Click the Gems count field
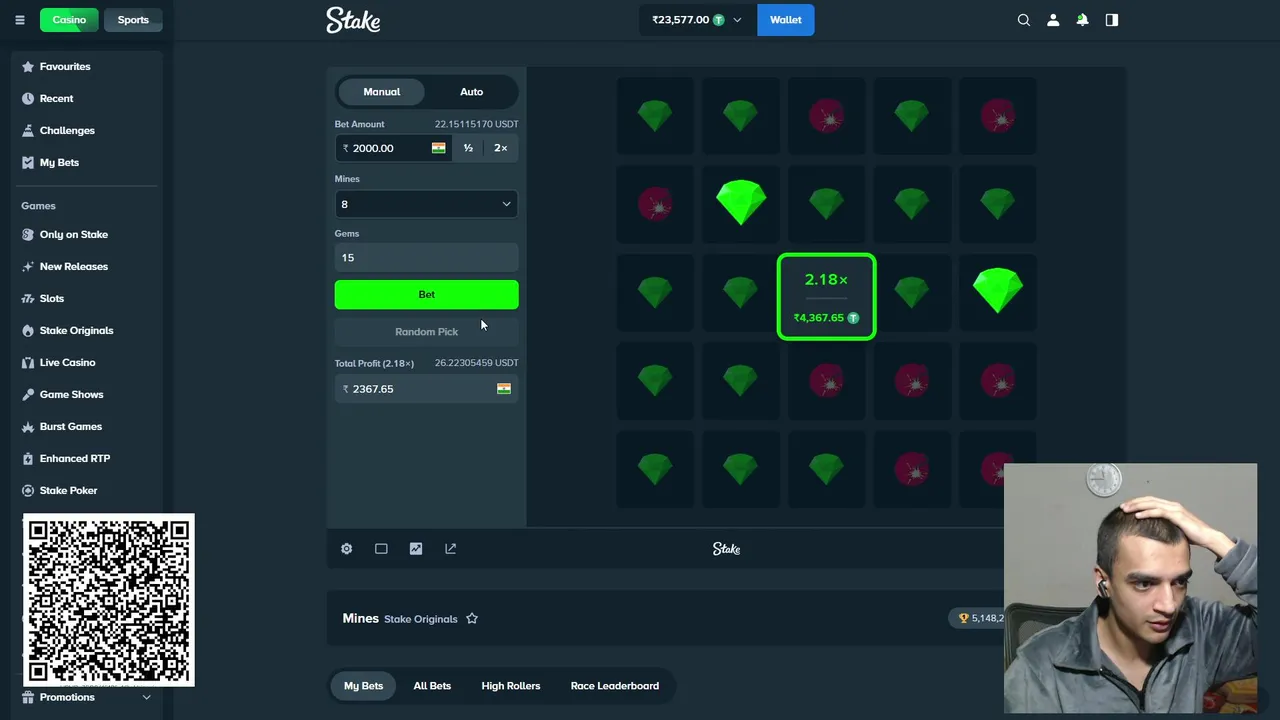The image size is (1280, 720). 426,258
